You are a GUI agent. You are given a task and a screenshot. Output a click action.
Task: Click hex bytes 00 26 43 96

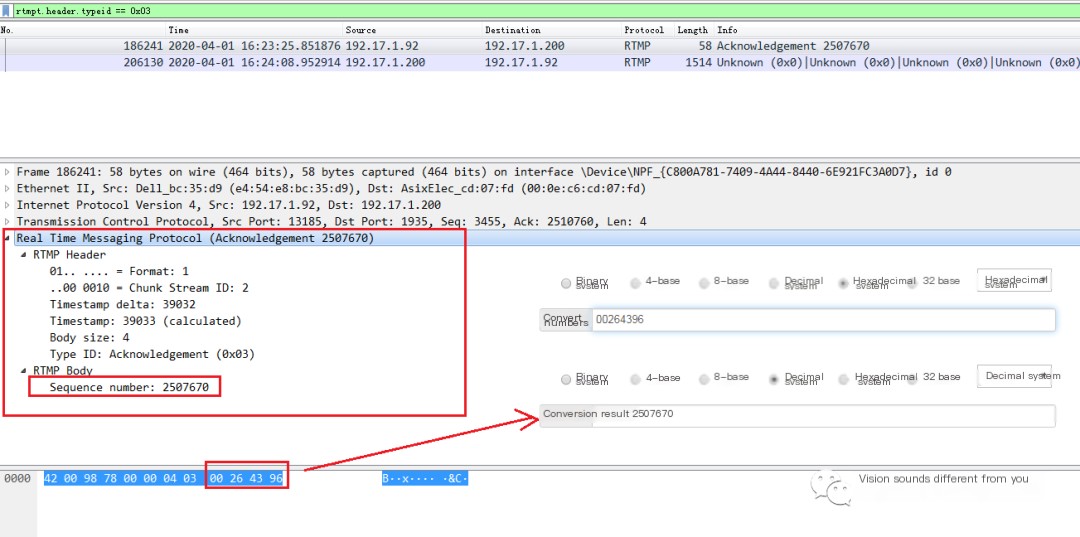[246, 478]
